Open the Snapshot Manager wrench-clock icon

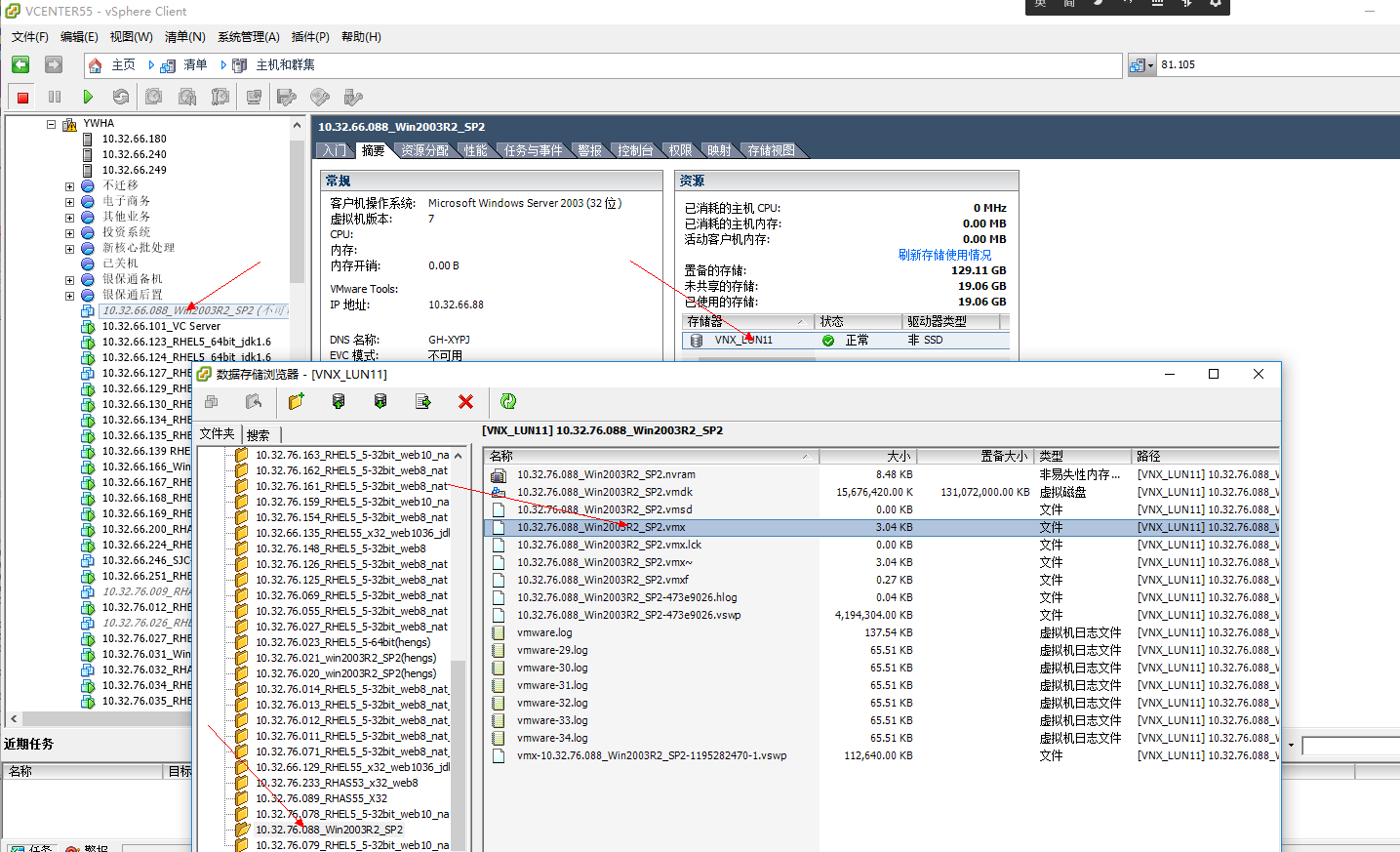(x=220, y=97)
